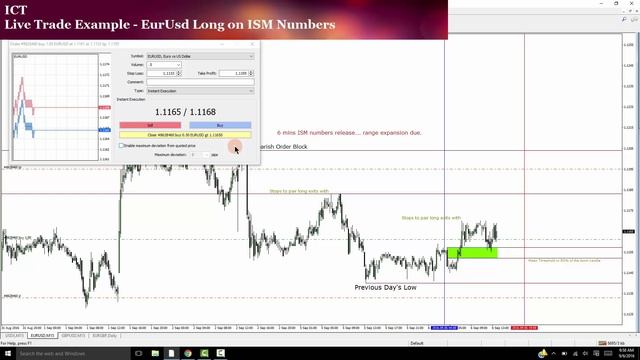640x360 pixels.
Task: Open Google Chrome from the taskbar
Action: point(188,353)
